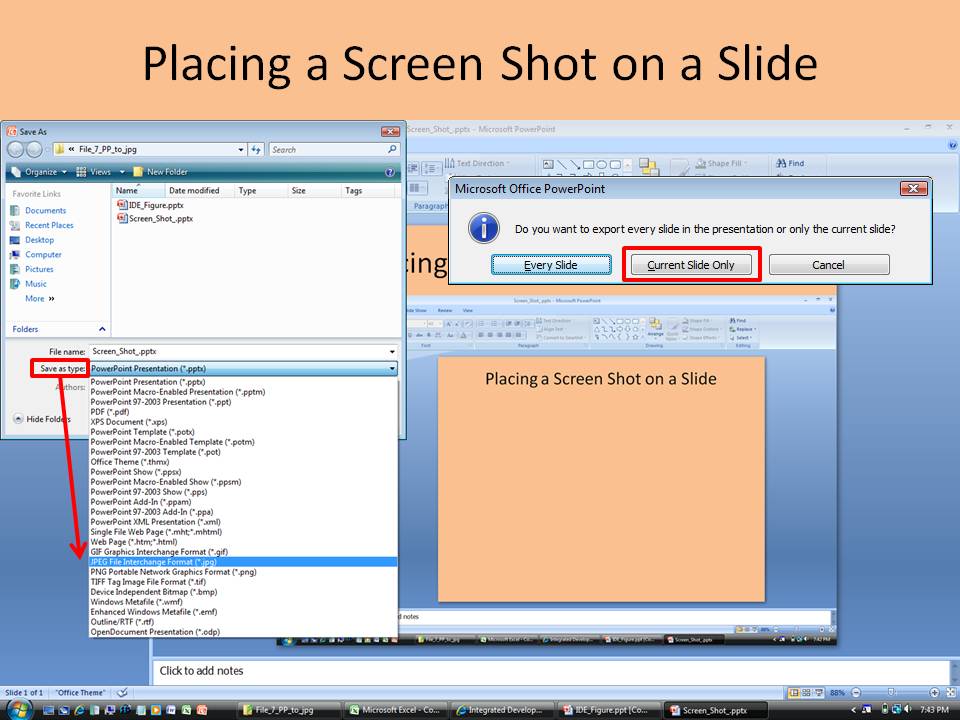Viewport: 960px width, 720px height.
Task: Click Current Slide Only button
Action: click(691, 264)
